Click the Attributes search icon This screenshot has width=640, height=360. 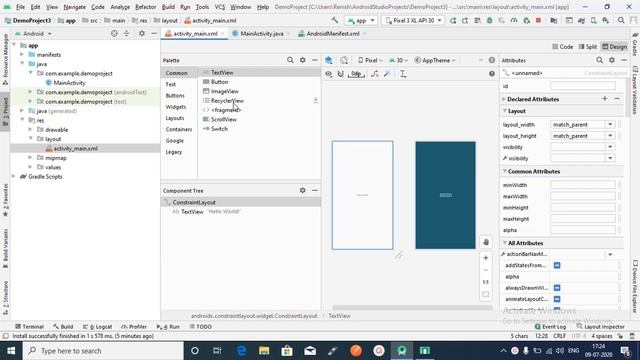coord(599,60)
